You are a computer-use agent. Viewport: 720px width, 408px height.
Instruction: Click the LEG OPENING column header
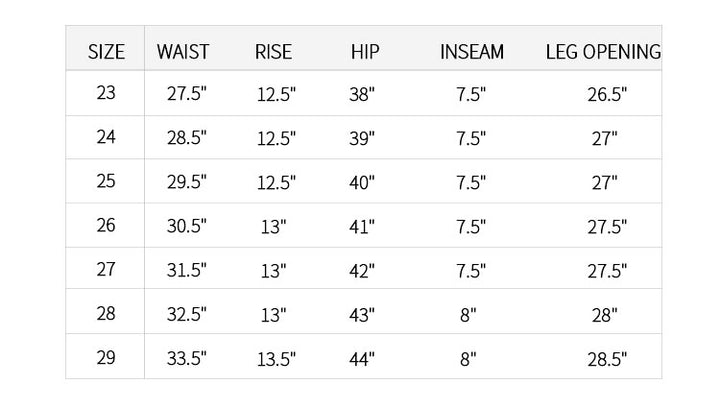pos(603,52)
